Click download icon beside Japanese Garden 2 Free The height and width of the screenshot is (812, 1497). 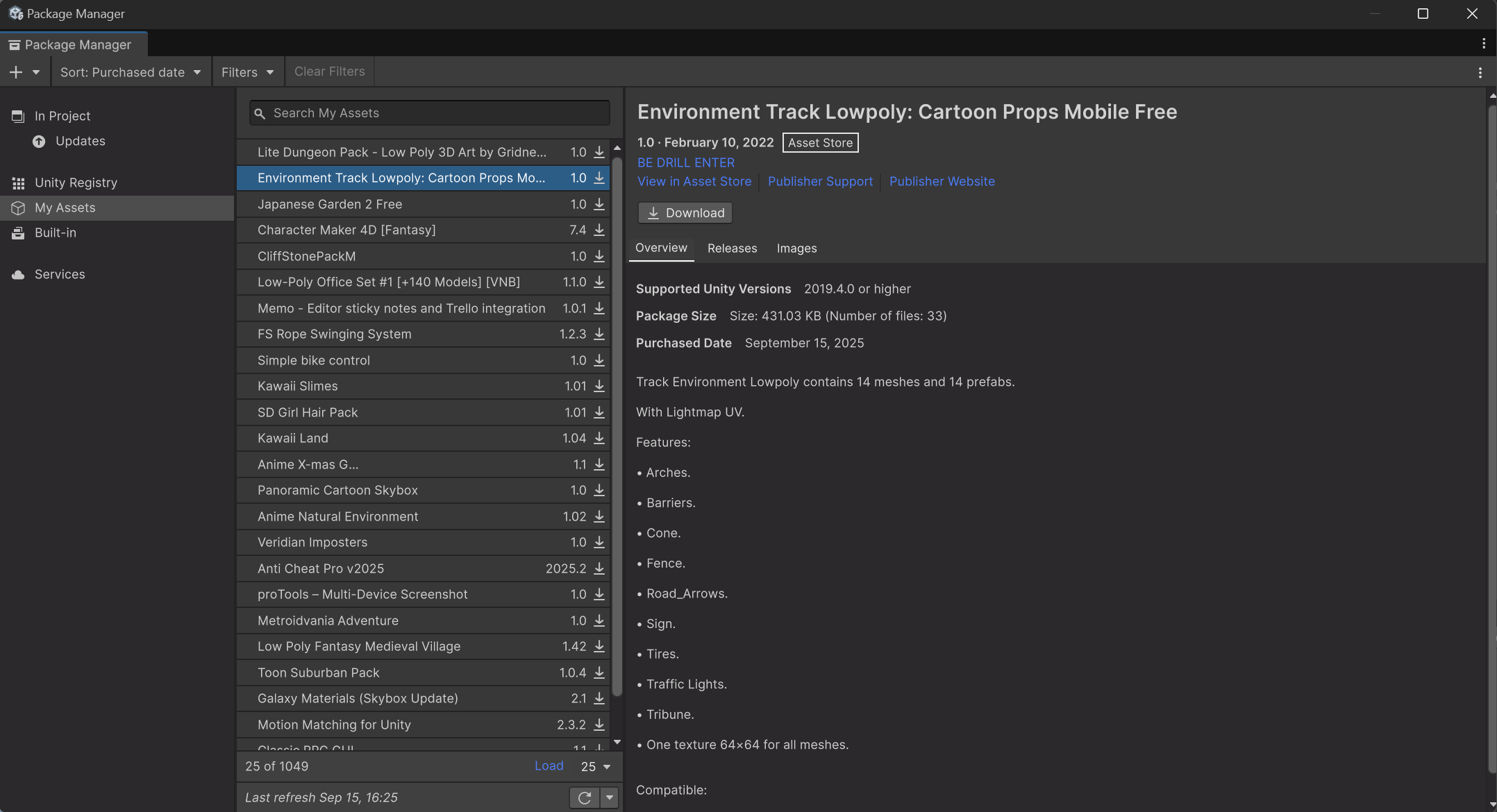pyautogui.click(x=599, y=205)
